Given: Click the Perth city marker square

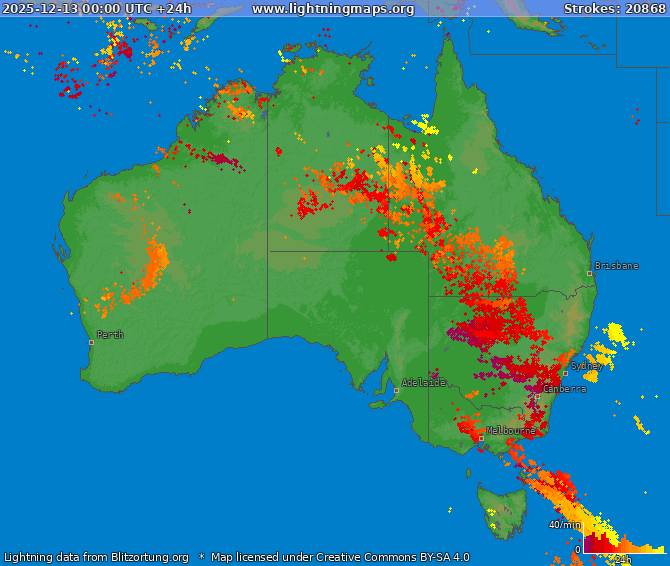Looking at the screenshot, I should [x=91, y=343].
